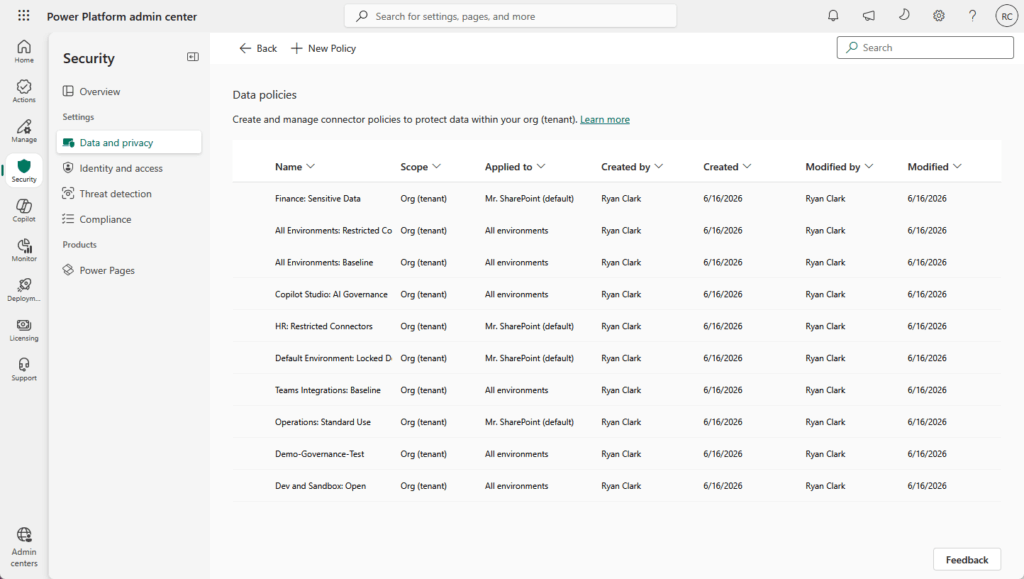Open Actions in left rail
1024x579 pixels.
pyautogui.click(x=24, y=91)
